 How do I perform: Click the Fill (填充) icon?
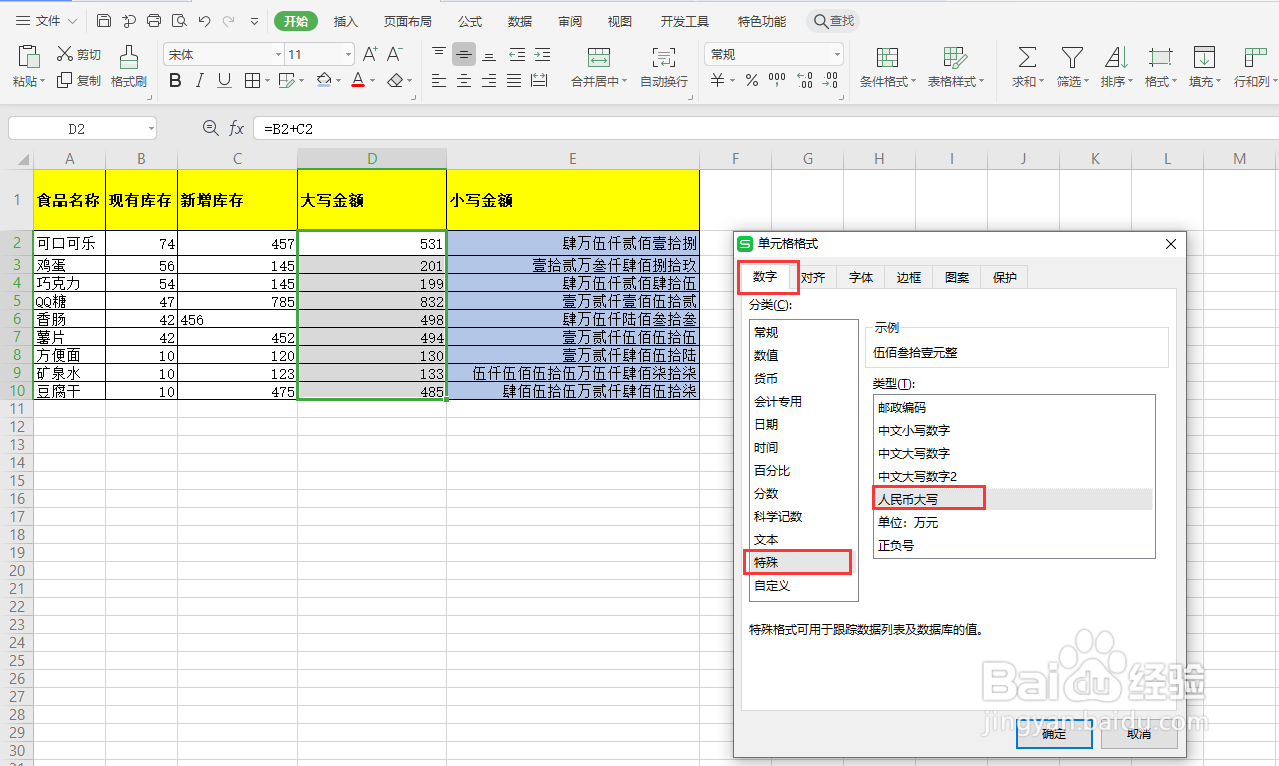click(x=1204, y=57)
